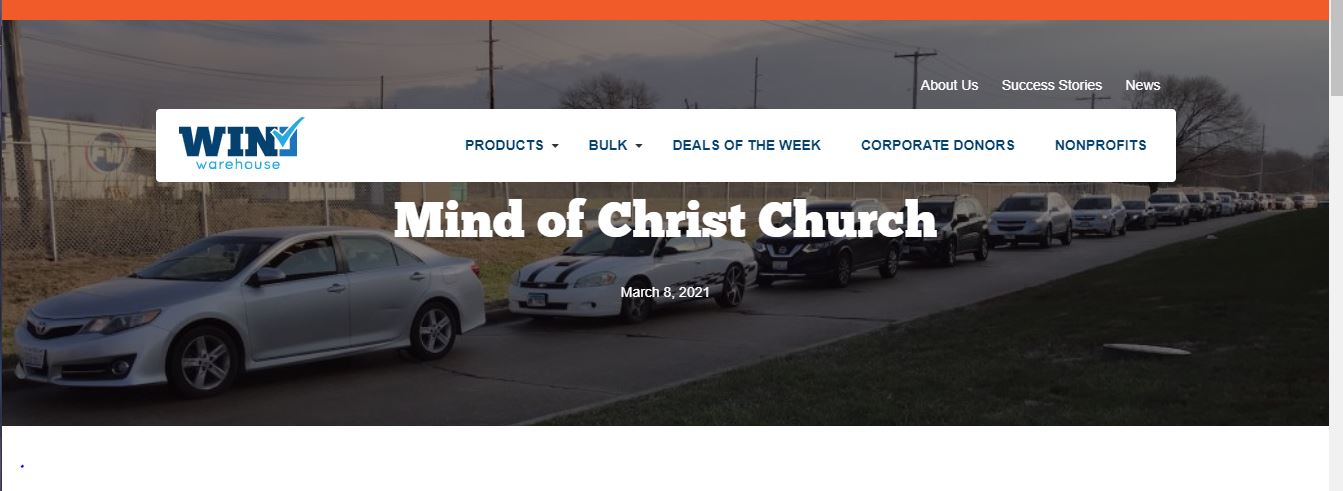Expand the PRODUCTS dropdown arrow
Viewport: 1343px width, 491px height.
555,146
